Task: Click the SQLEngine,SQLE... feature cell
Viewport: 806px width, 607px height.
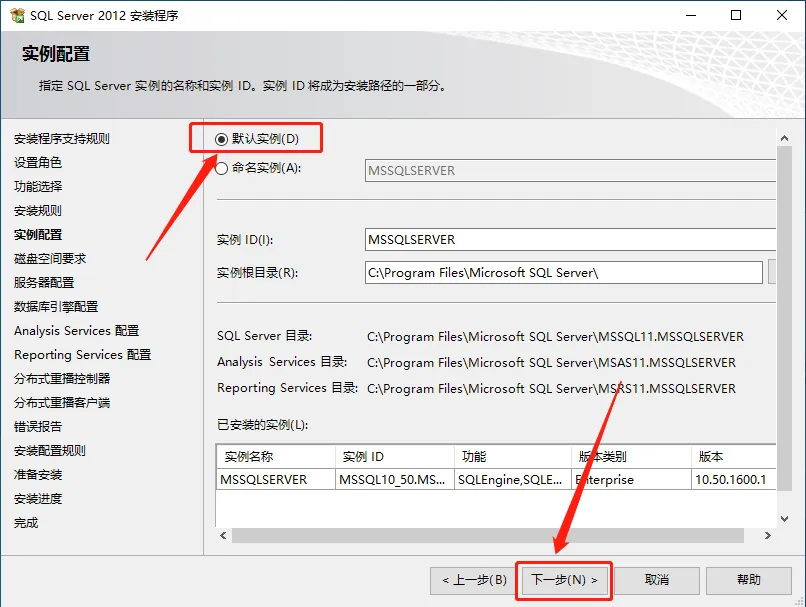Action: point(512,480)
